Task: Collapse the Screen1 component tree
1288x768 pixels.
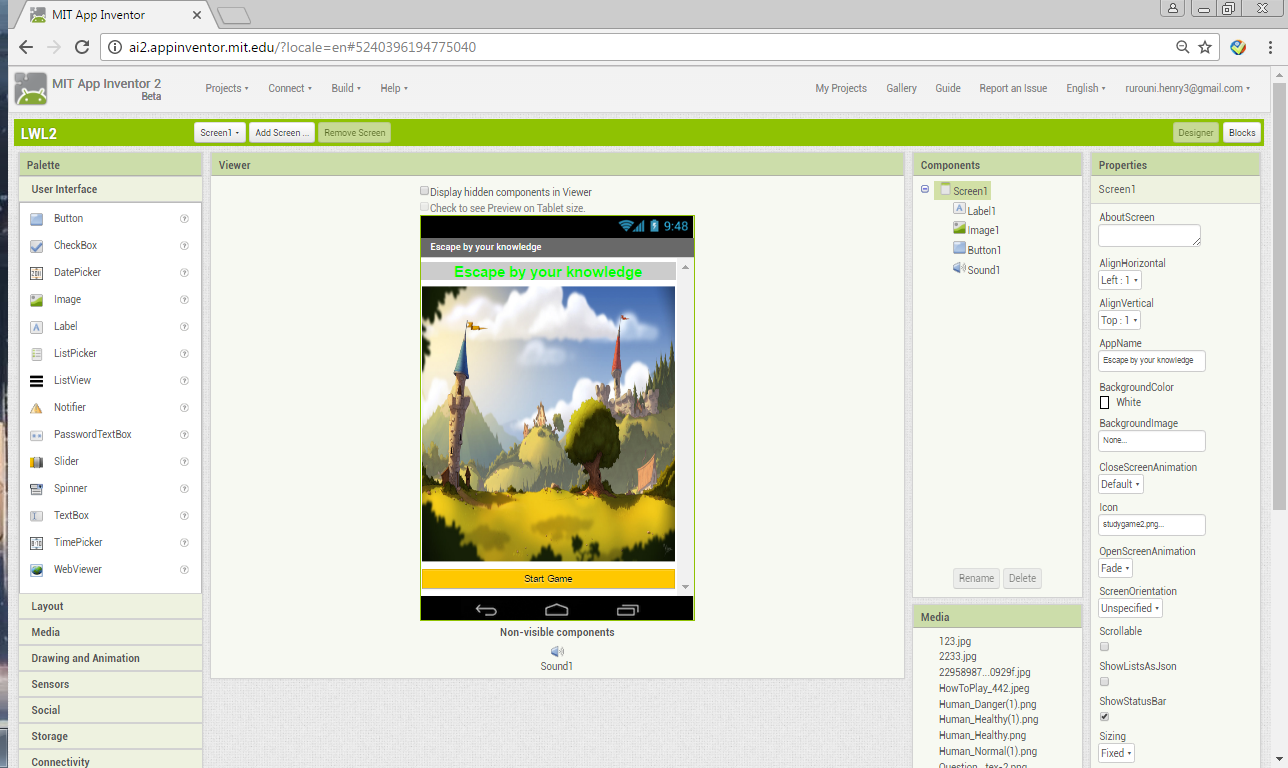Action: 925,190
